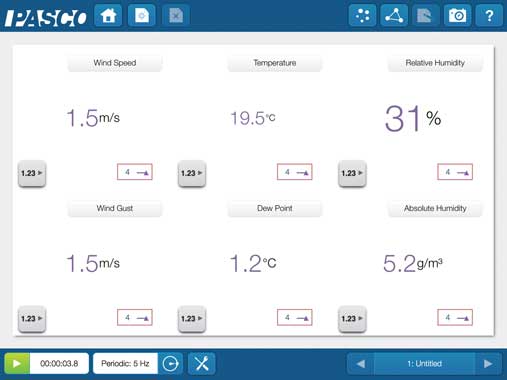The width and height of the screenshot is (507, 380).
Task: Open the tools wrench icon
Action: click(x=202, y=363)
